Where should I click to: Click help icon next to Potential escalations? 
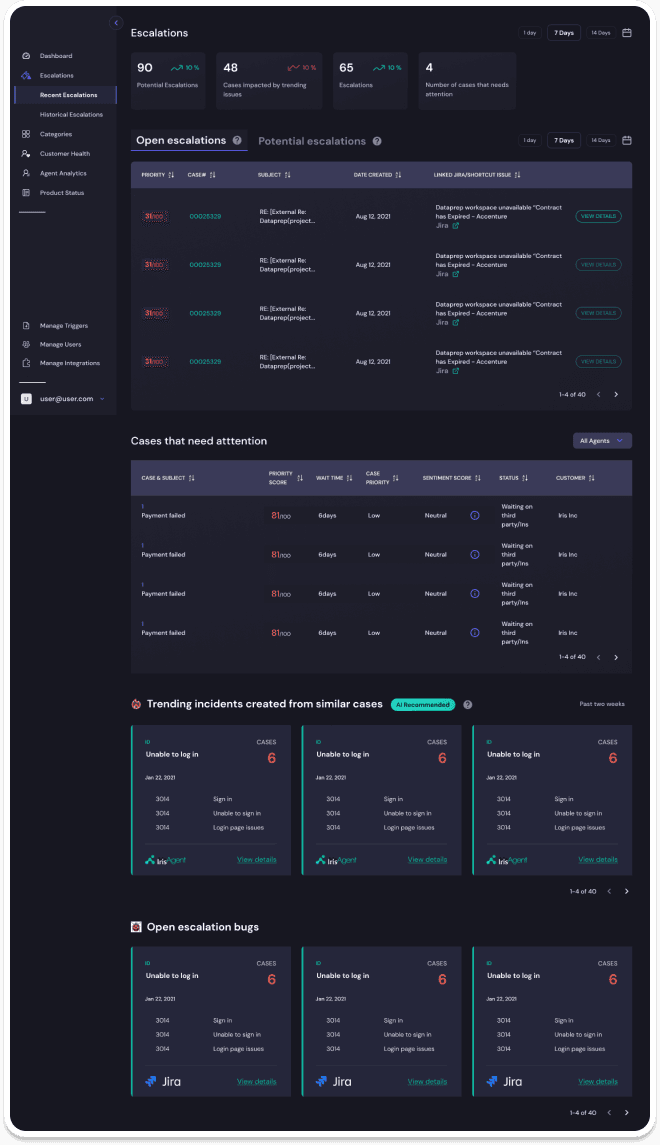(x=377, y=141)
